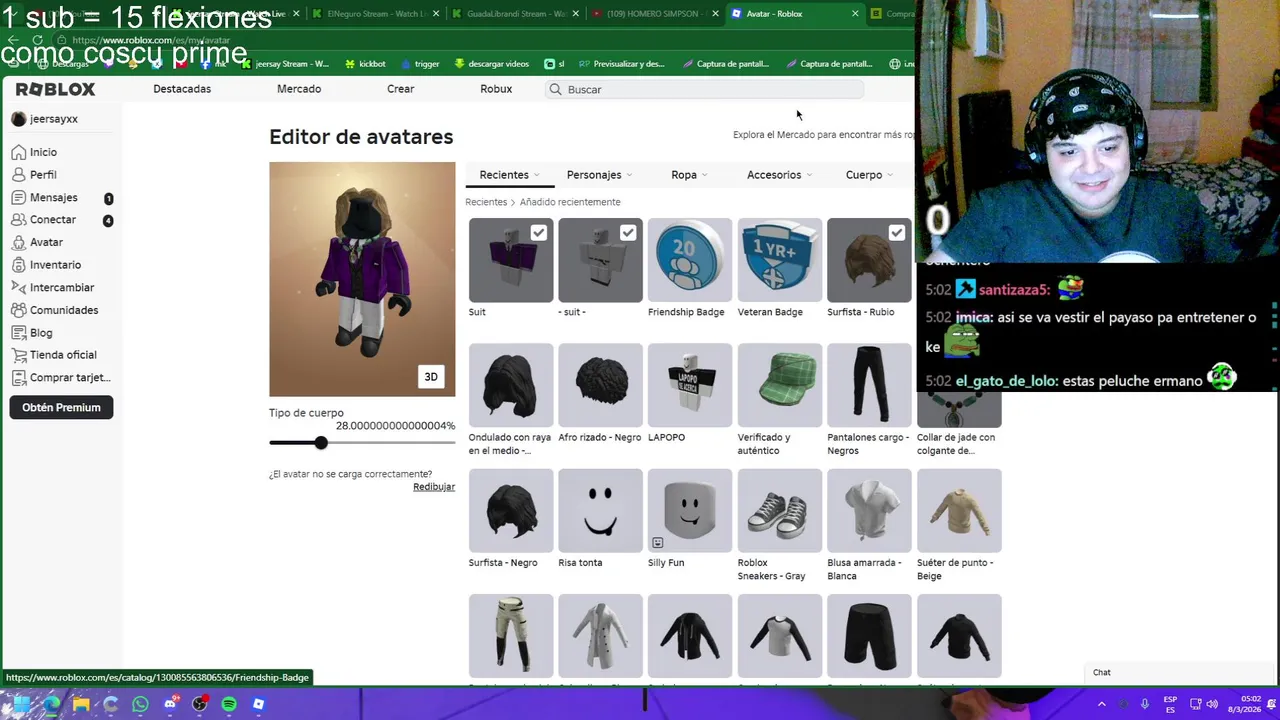Click the Roblox logo
The image size is (1280, 720).
[x=55, y=89]
